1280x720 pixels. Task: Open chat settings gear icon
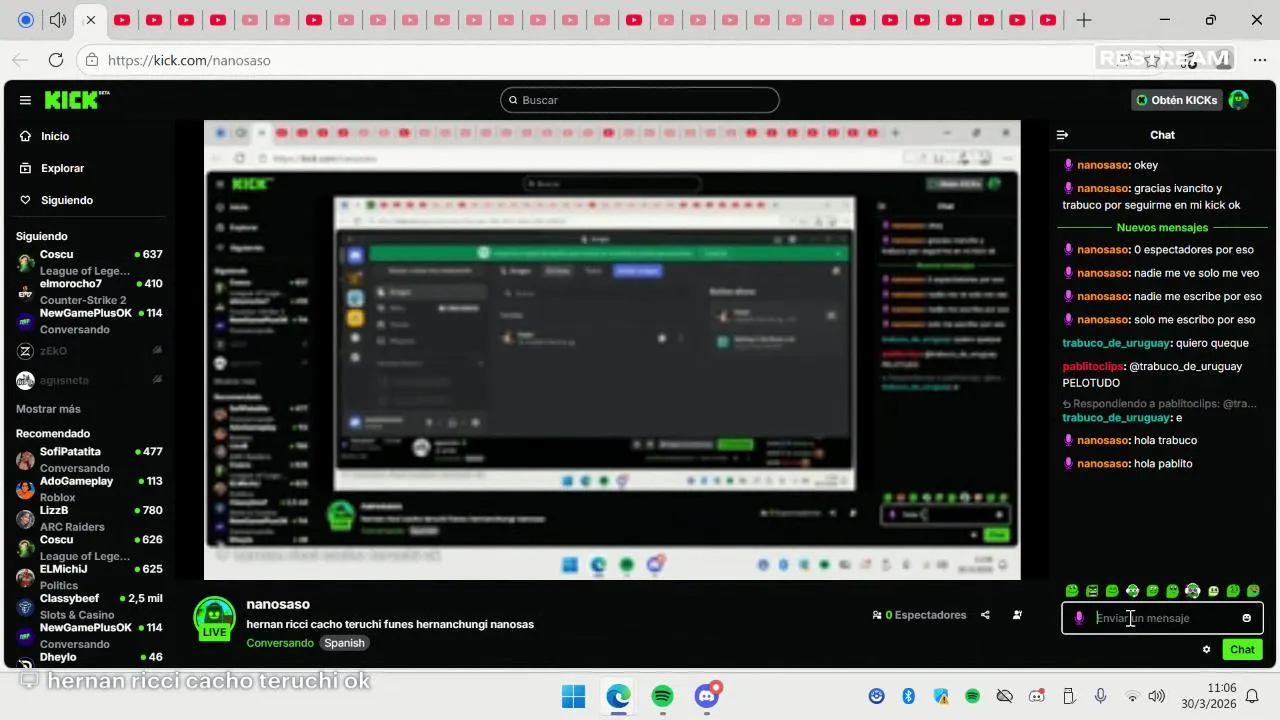[x=1206, y=650]
